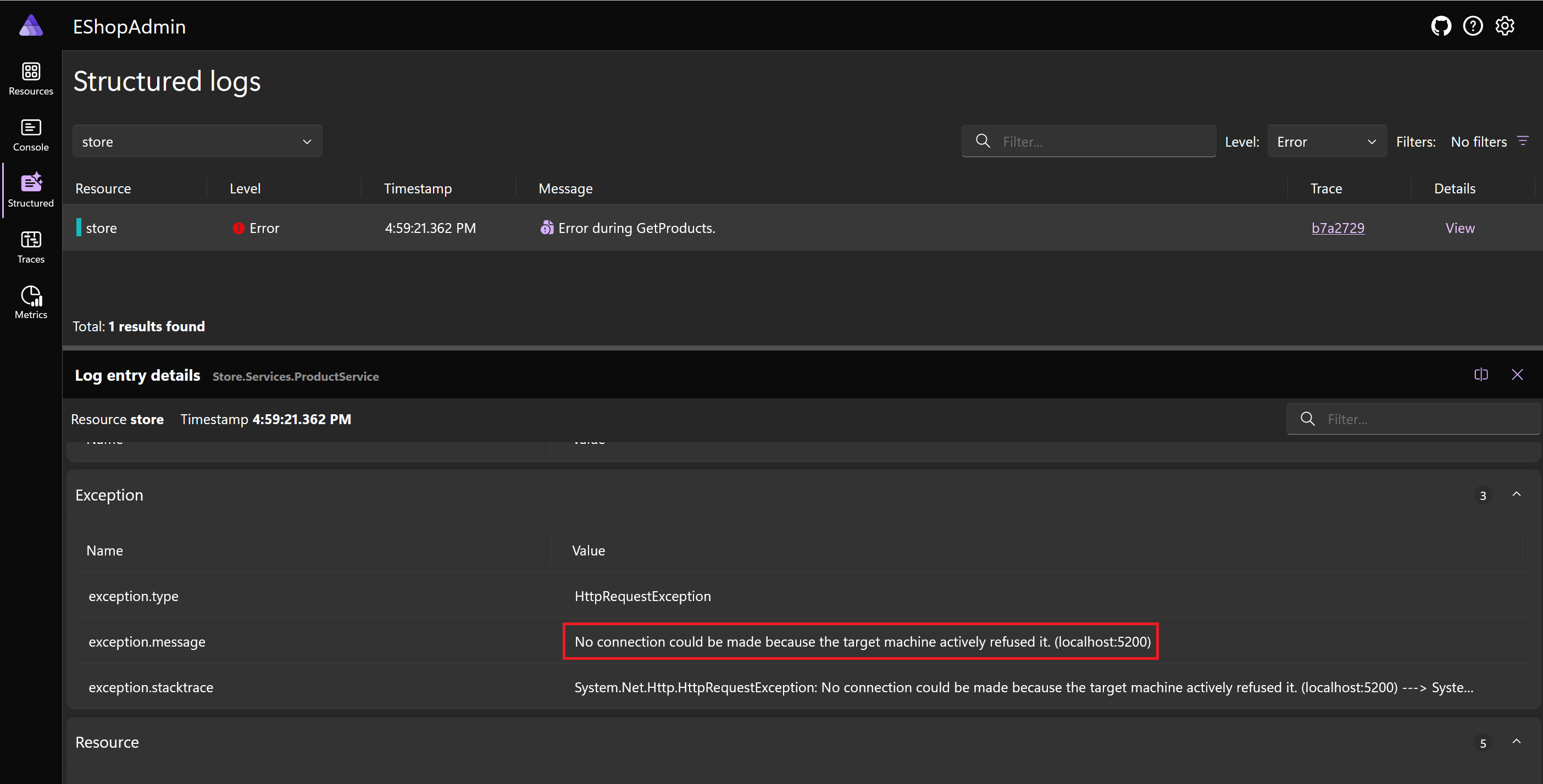The height and width of the screenshot is (784, 1543).
Task: Collapse the Resource section
Action: coord(1517,742)
